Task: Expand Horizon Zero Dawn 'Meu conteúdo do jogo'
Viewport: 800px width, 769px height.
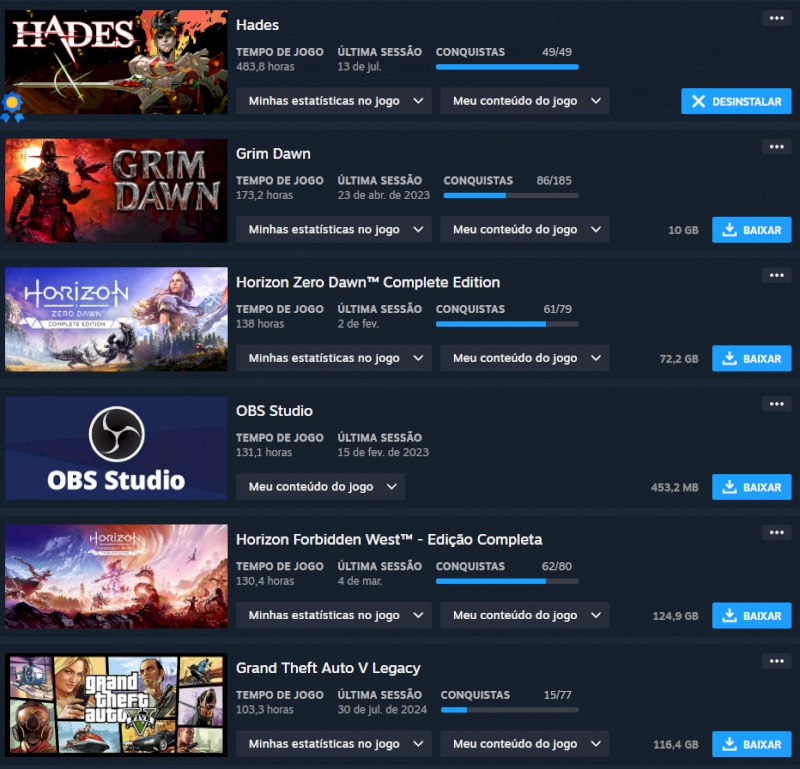Action: click(524, 358)
